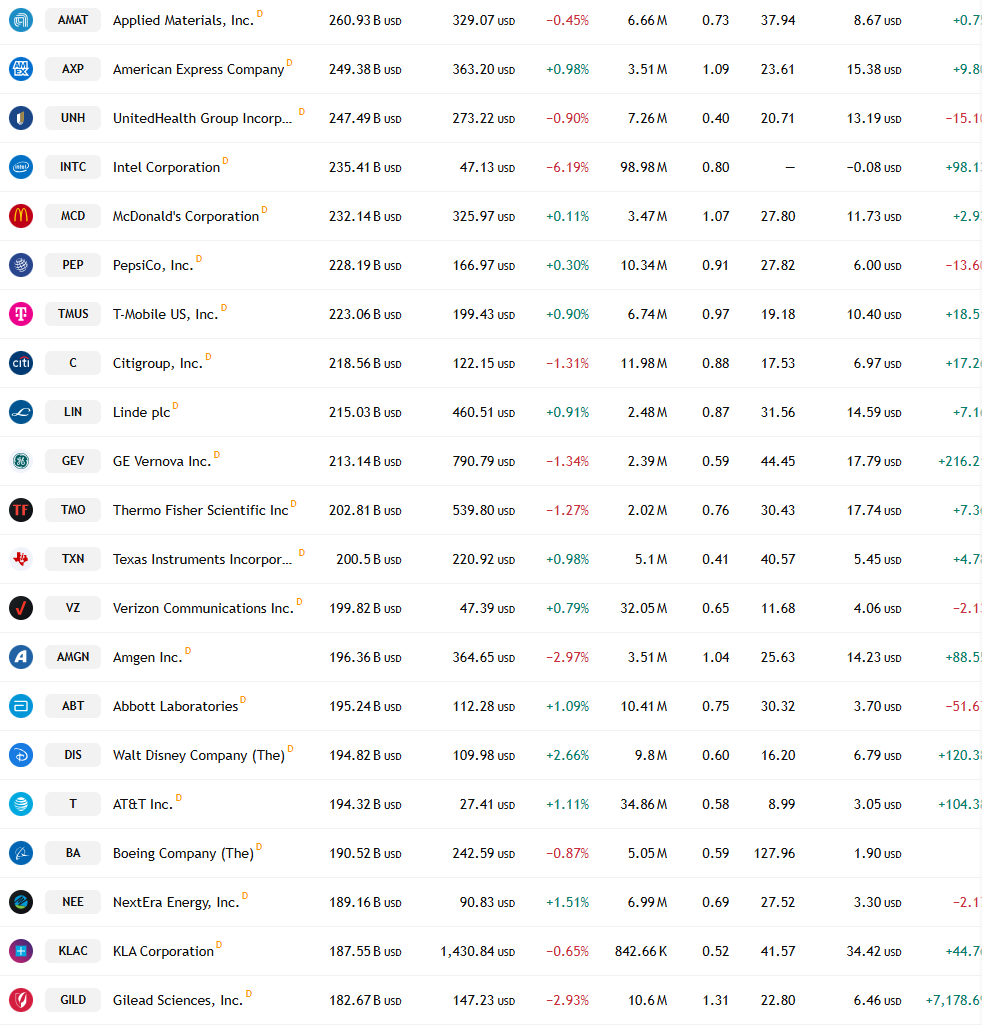982x1025 pixels.
Task: Open the UnitedHealth Group Incorp... link
Action: (x=202, y=118)
